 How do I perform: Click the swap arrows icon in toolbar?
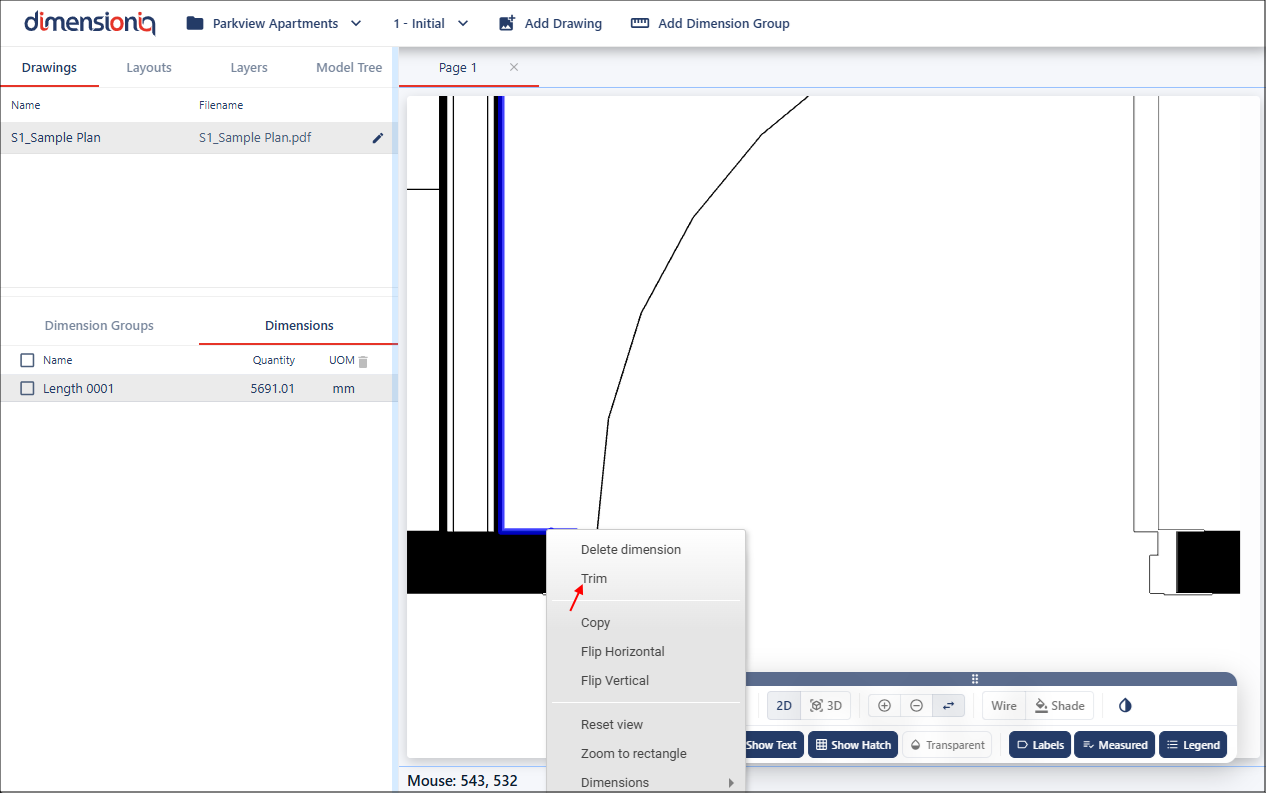[948, 706]
